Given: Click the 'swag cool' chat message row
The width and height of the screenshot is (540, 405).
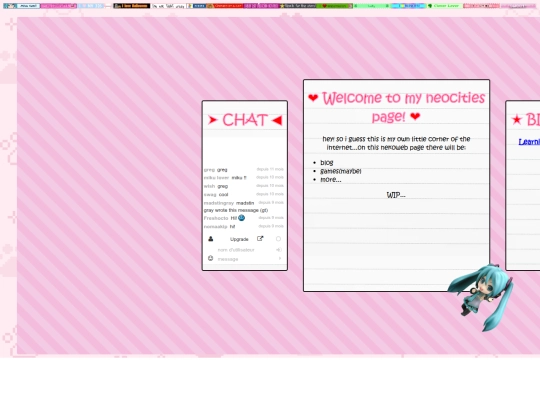Looking at the screenshot, I should (x=244, y=195).
